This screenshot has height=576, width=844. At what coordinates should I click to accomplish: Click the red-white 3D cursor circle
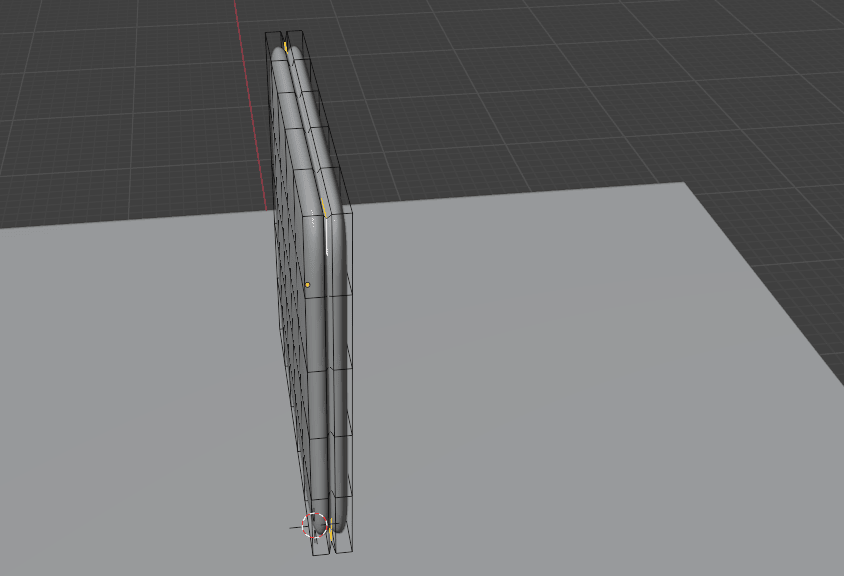point(314,524)
